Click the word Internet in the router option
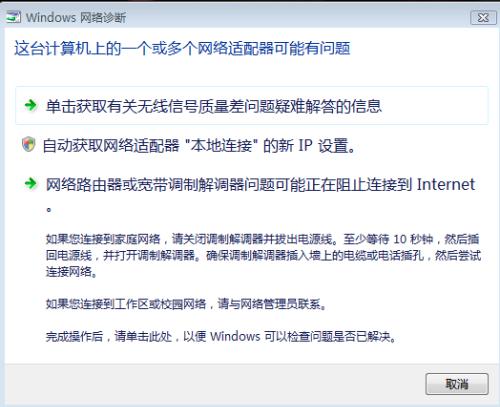The image size is (500, 407). click(446, 184)
